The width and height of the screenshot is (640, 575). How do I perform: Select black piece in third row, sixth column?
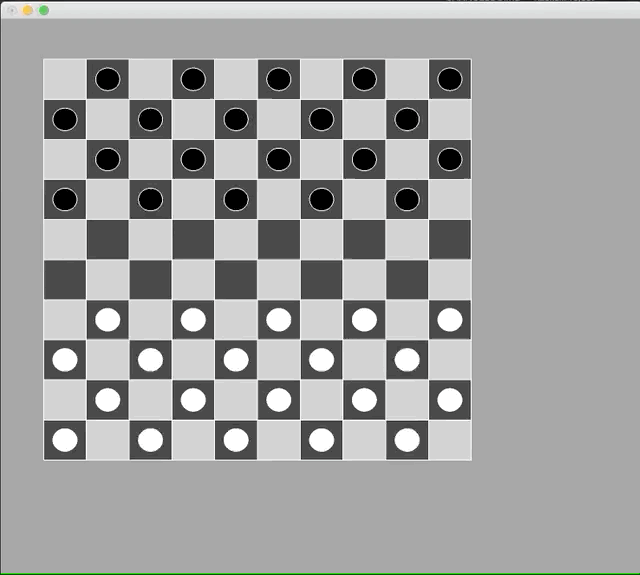(279, 159)
